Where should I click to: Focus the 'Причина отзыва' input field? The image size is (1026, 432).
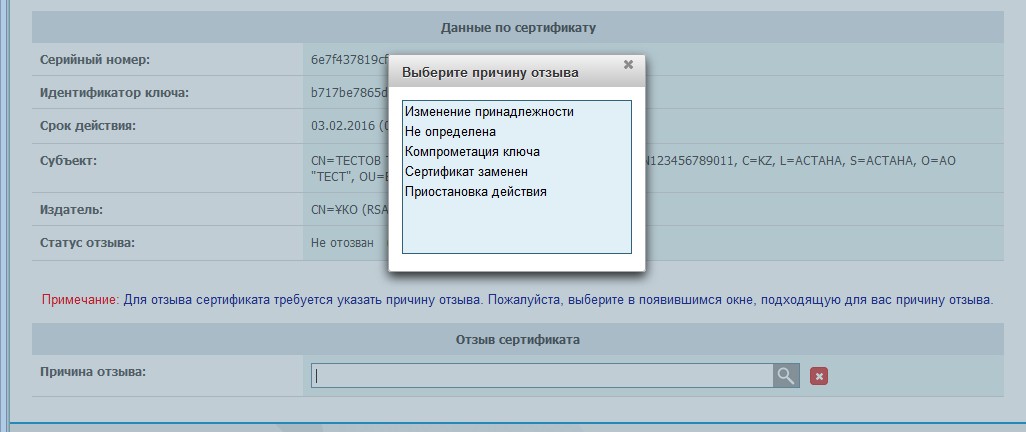point(540,376)
